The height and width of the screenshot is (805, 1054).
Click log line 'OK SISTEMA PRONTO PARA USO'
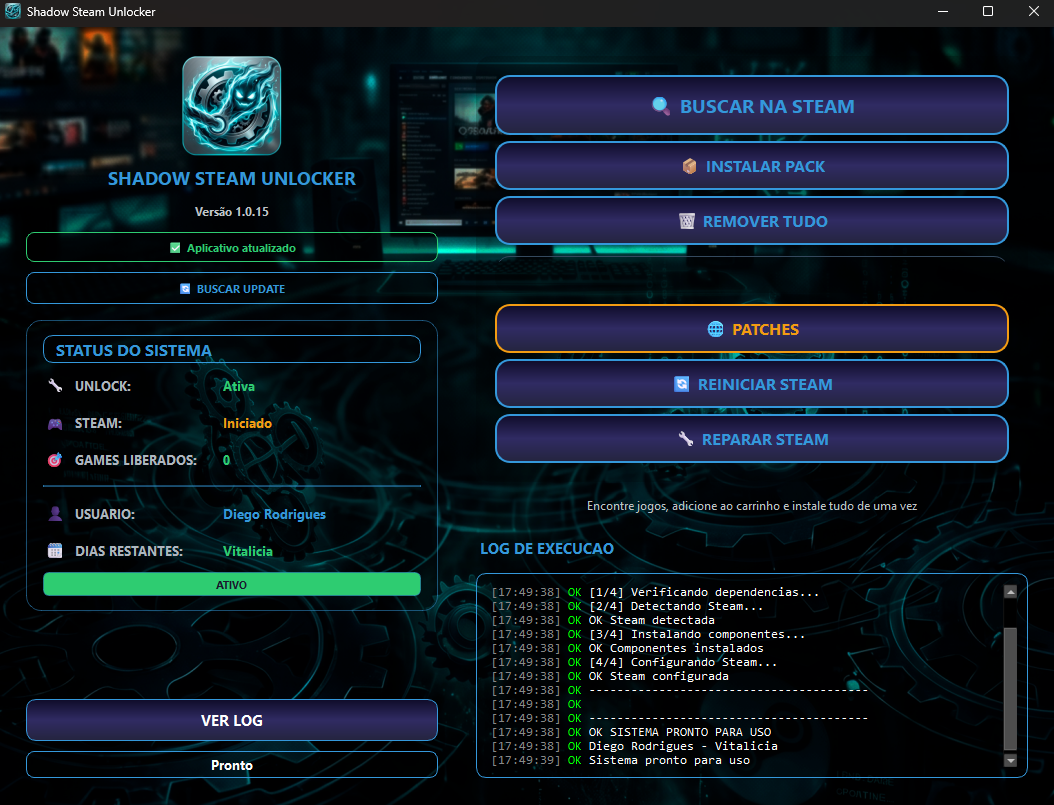(x=680, y=732)
